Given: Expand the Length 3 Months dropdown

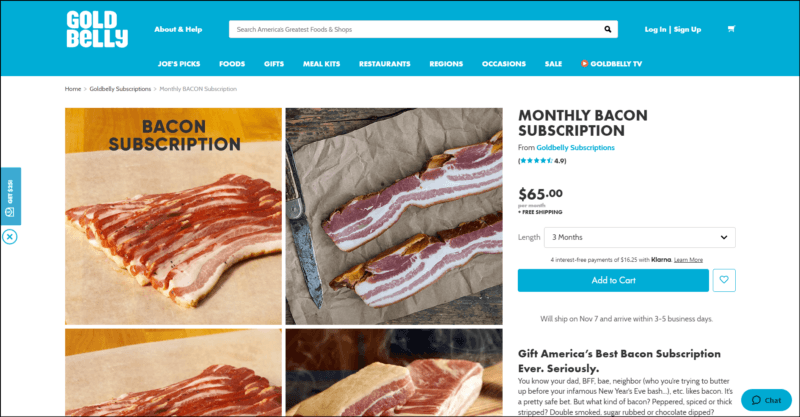Looking at the screenshot, I should coord(639,237).
